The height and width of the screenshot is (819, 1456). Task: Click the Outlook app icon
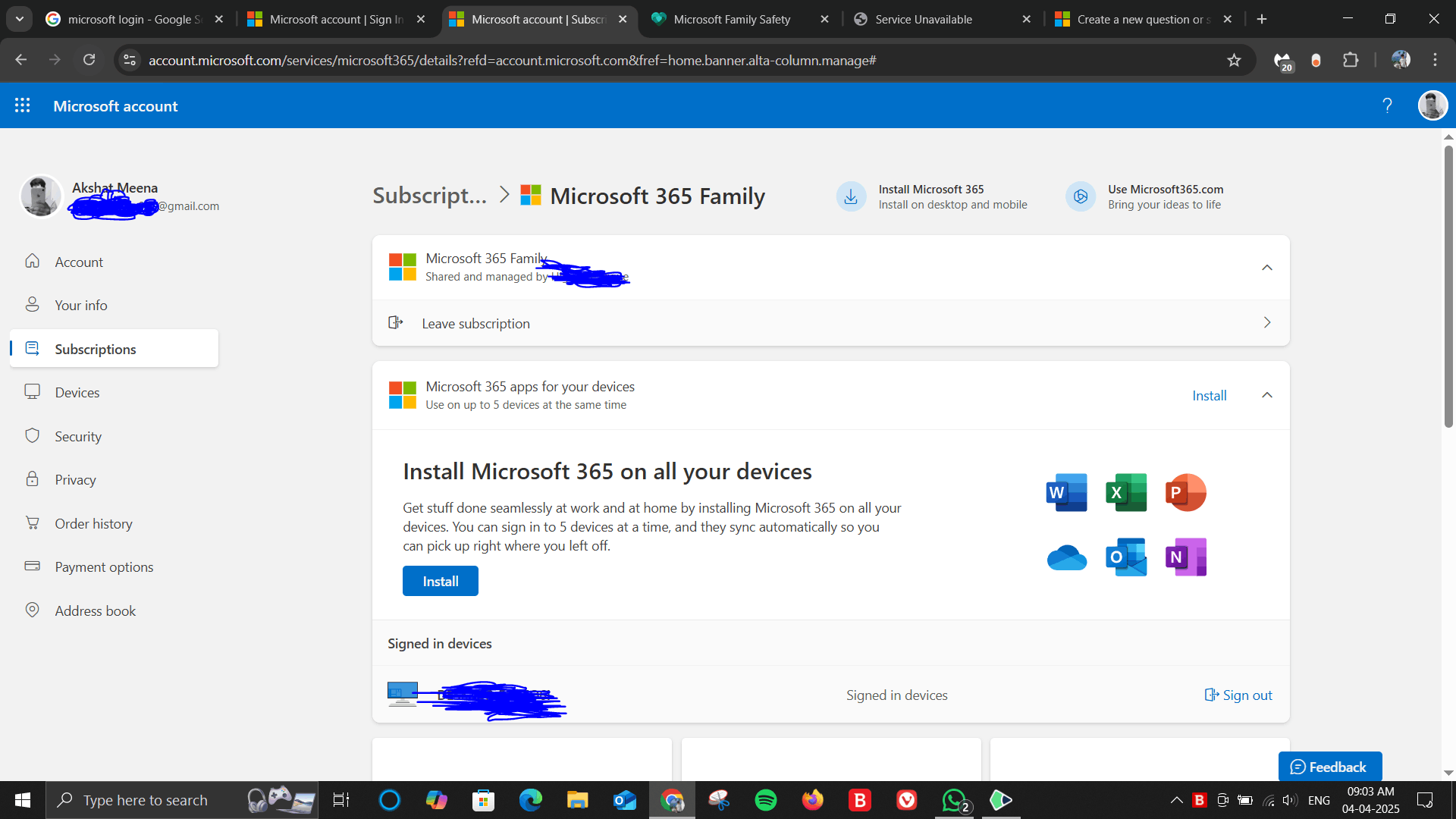tap(1126, 558)
